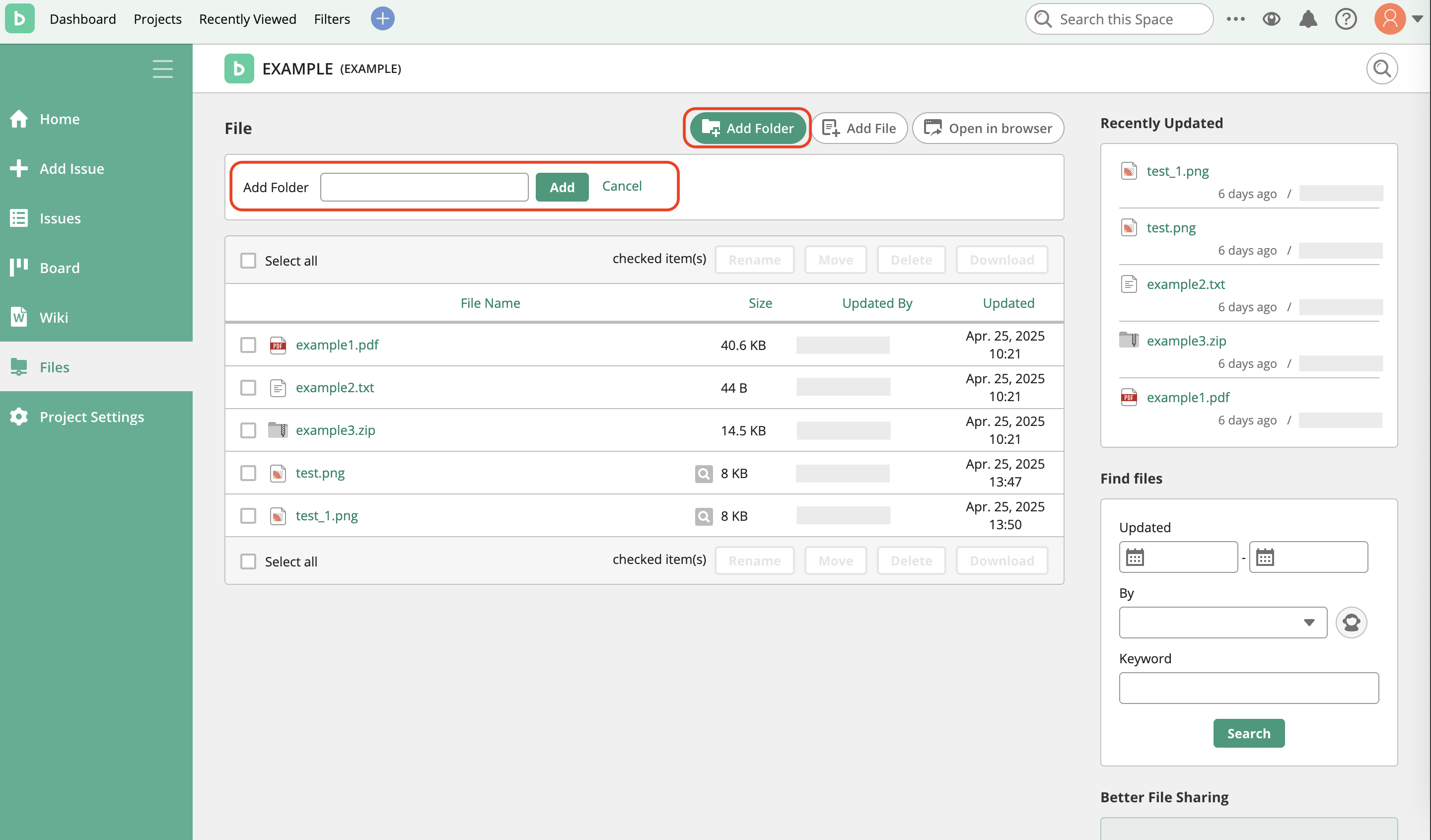Click Open in browser button
Image resolution: width=1431 pixels, height=840 pixels.
(x=988, y=129)
